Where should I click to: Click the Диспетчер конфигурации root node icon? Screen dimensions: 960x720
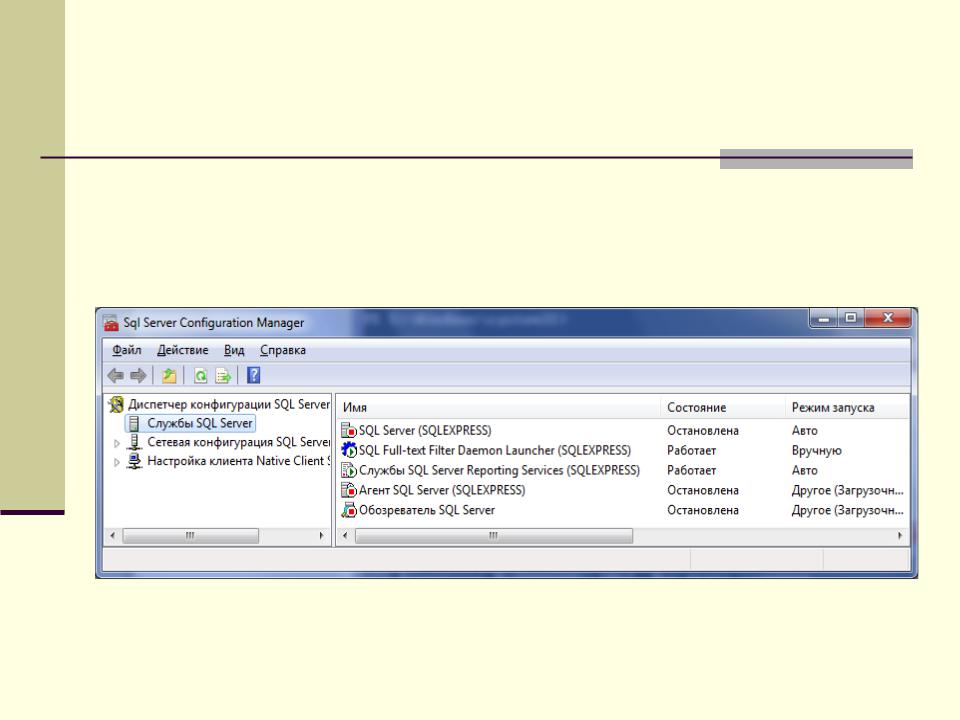click(116, 404)
